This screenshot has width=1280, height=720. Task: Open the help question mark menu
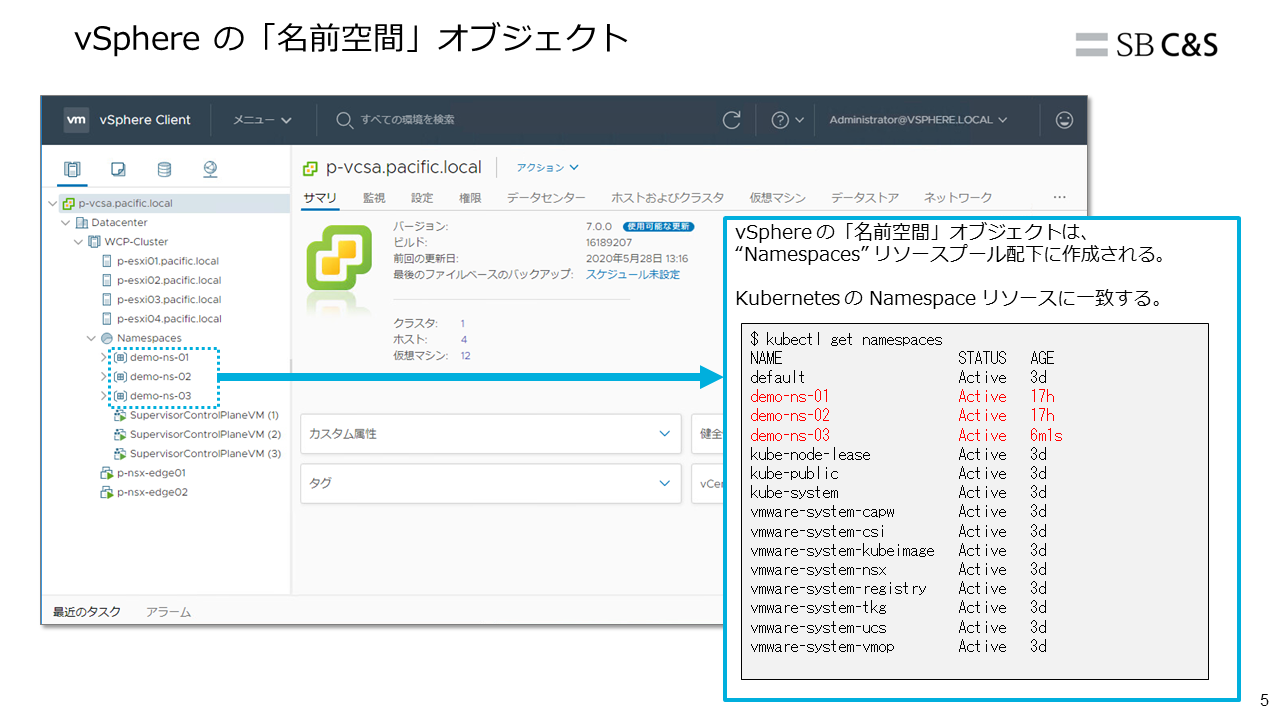[x=787, y=120]
